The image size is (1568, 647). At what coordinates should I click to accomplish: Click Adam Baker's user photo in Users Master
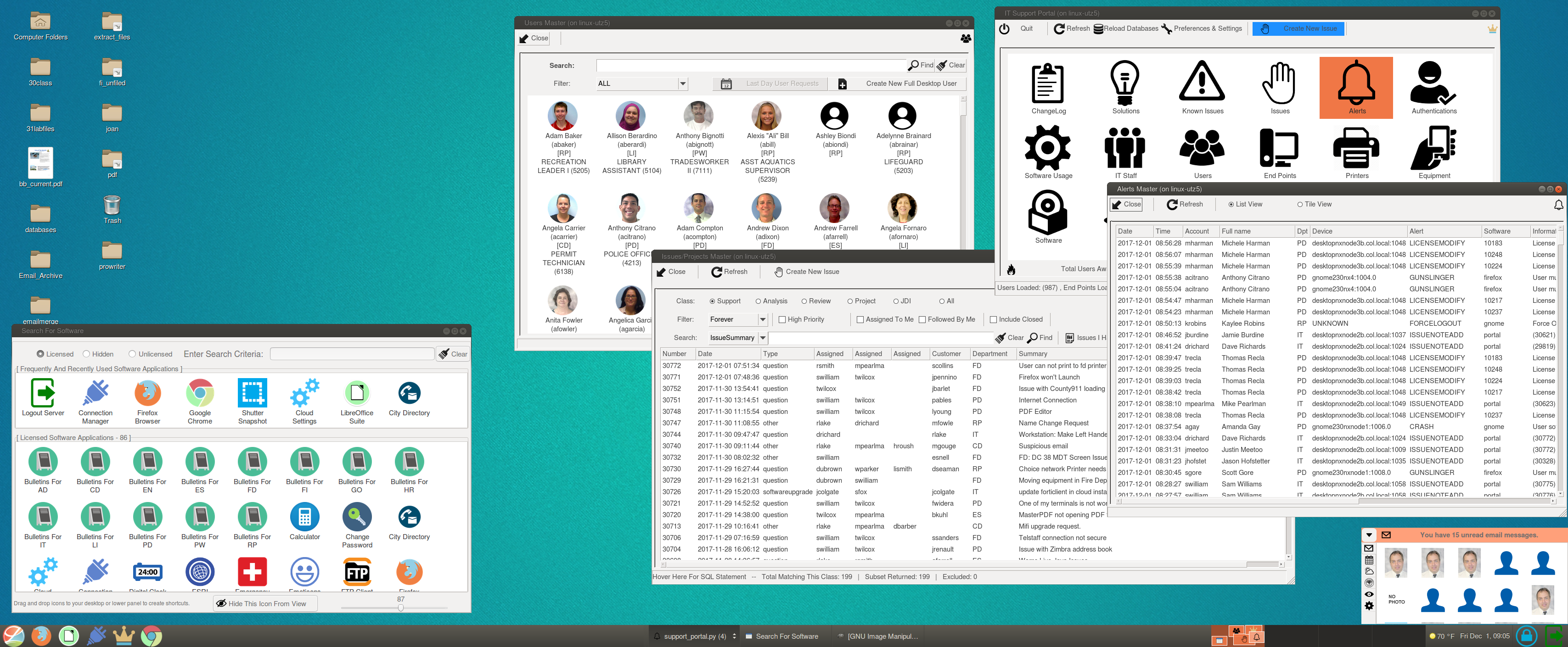[562, 116]
